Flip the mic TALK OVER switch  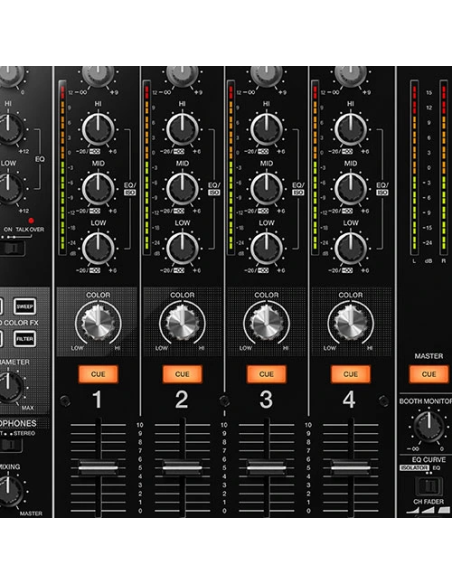[11, 248]
